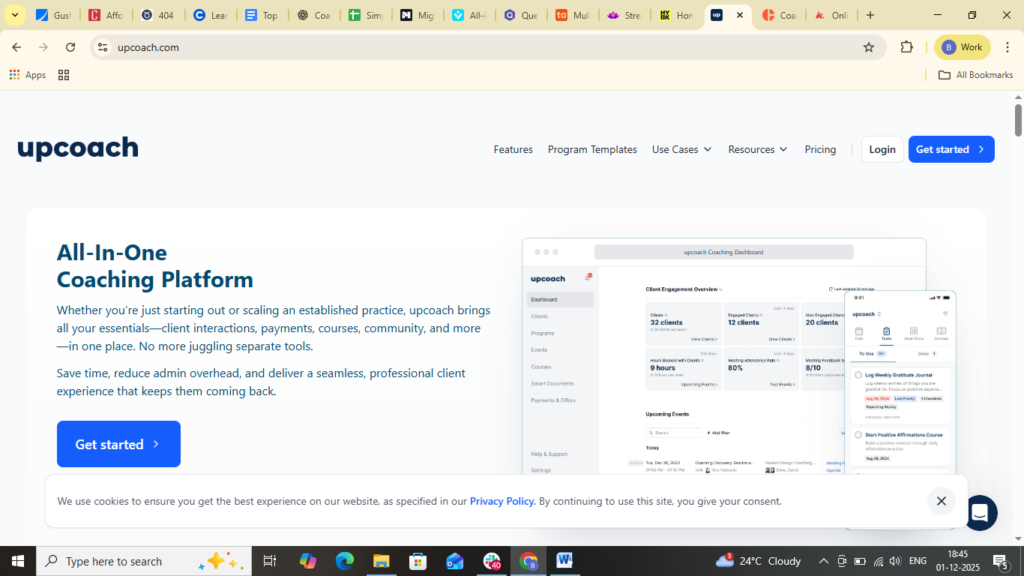Expand the Resources dropdown menu
Screen dimensions: 1024x576
(757, 149)
